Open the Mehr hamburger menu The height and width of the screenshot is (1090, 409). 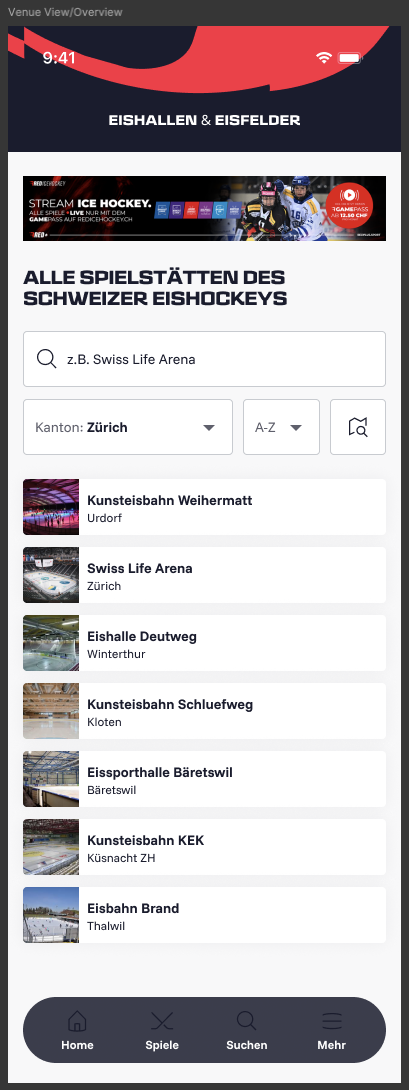(x=332, y=1020)
